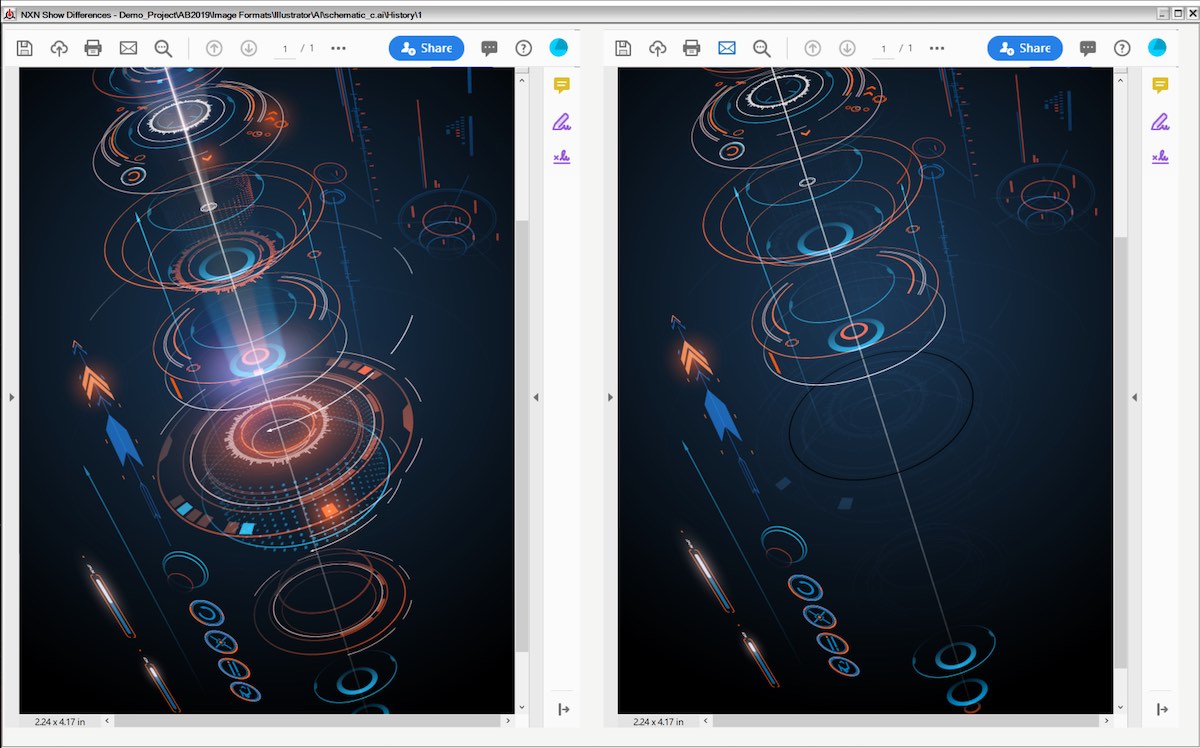Expand the tools pane via the bottom-right arrow

(1163, 709)
